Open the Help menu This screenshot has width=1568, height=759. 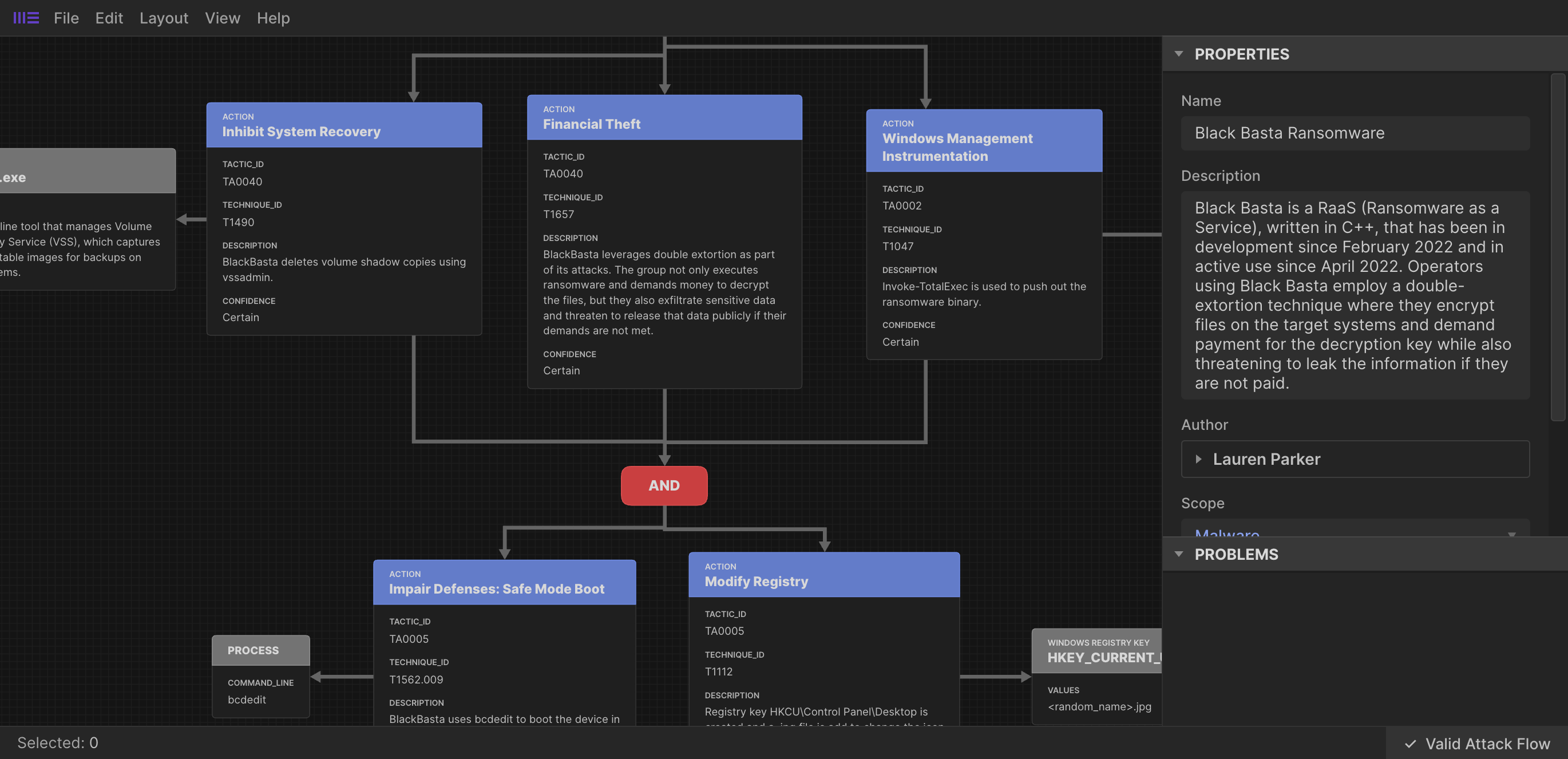click(273, 18)
